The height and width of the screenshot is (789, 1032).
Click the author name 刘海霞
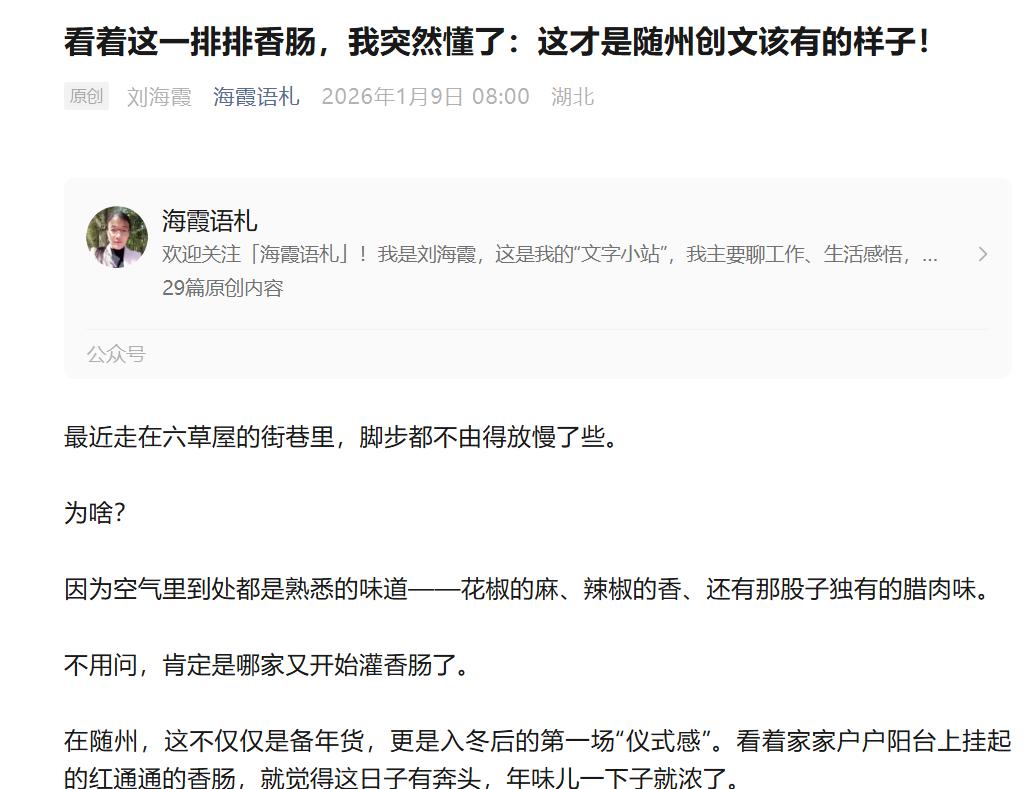(x=159, y=97)
